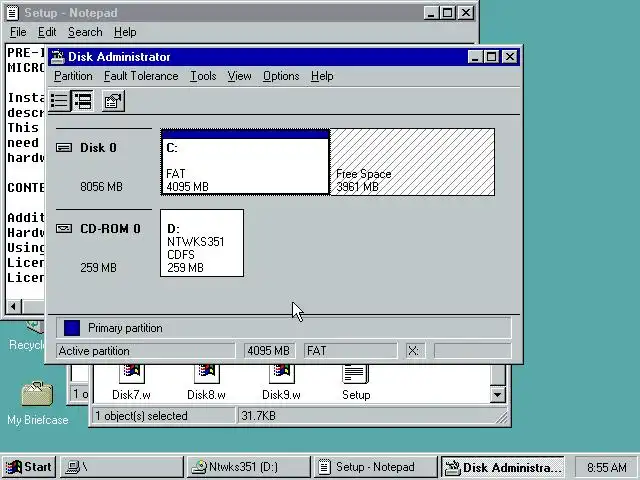Screen dimensions: 640x480
Task: Open the Options menu
Action: [x=281, y=76]
